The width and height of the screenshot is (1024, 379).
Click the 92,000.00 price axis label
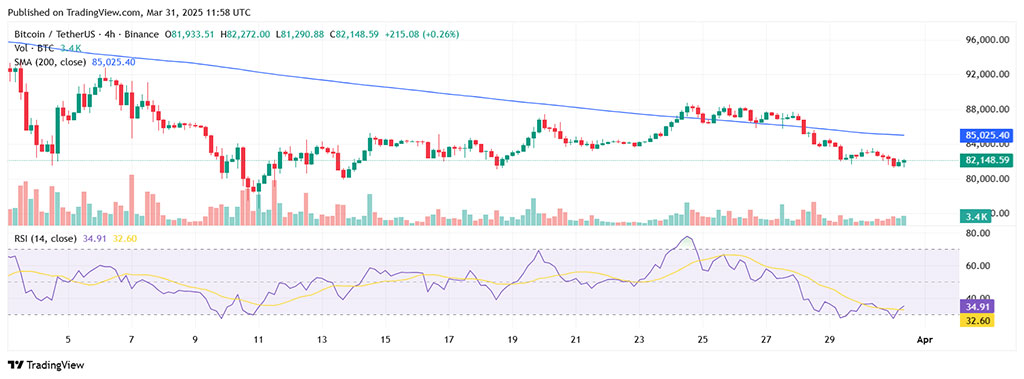pyautogui.click(x=987, y=74)
